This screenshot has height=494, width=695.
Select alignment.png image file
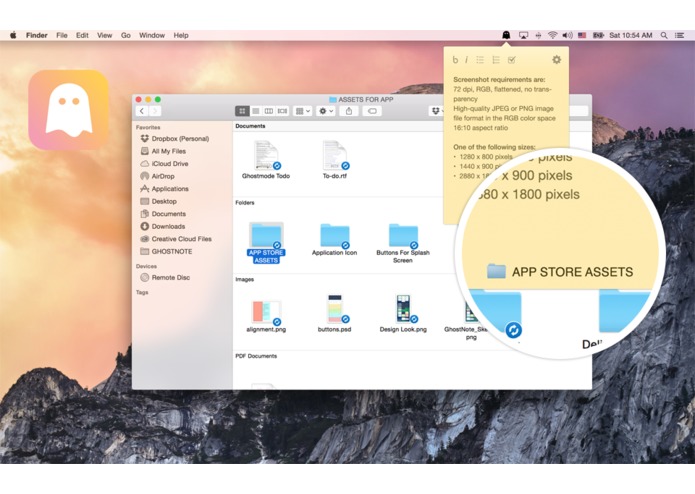tap(266, 315)
